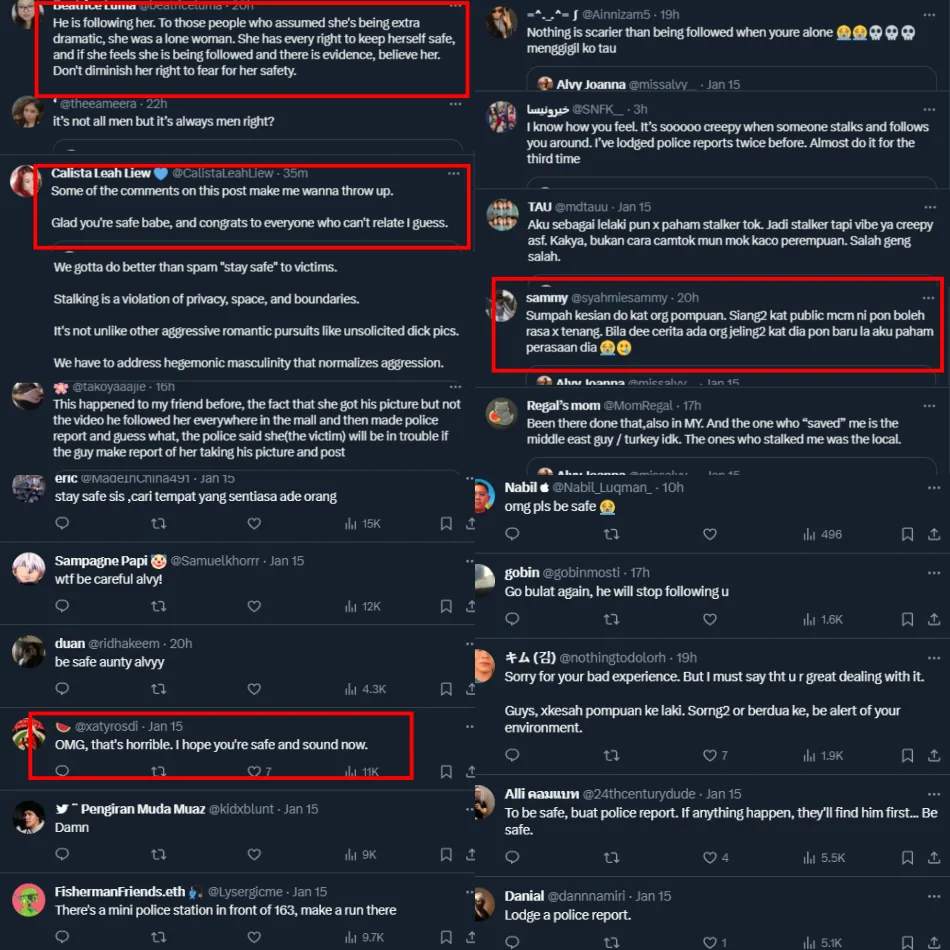Retweet Danial's "Lodge a police report" tweet

611,942
